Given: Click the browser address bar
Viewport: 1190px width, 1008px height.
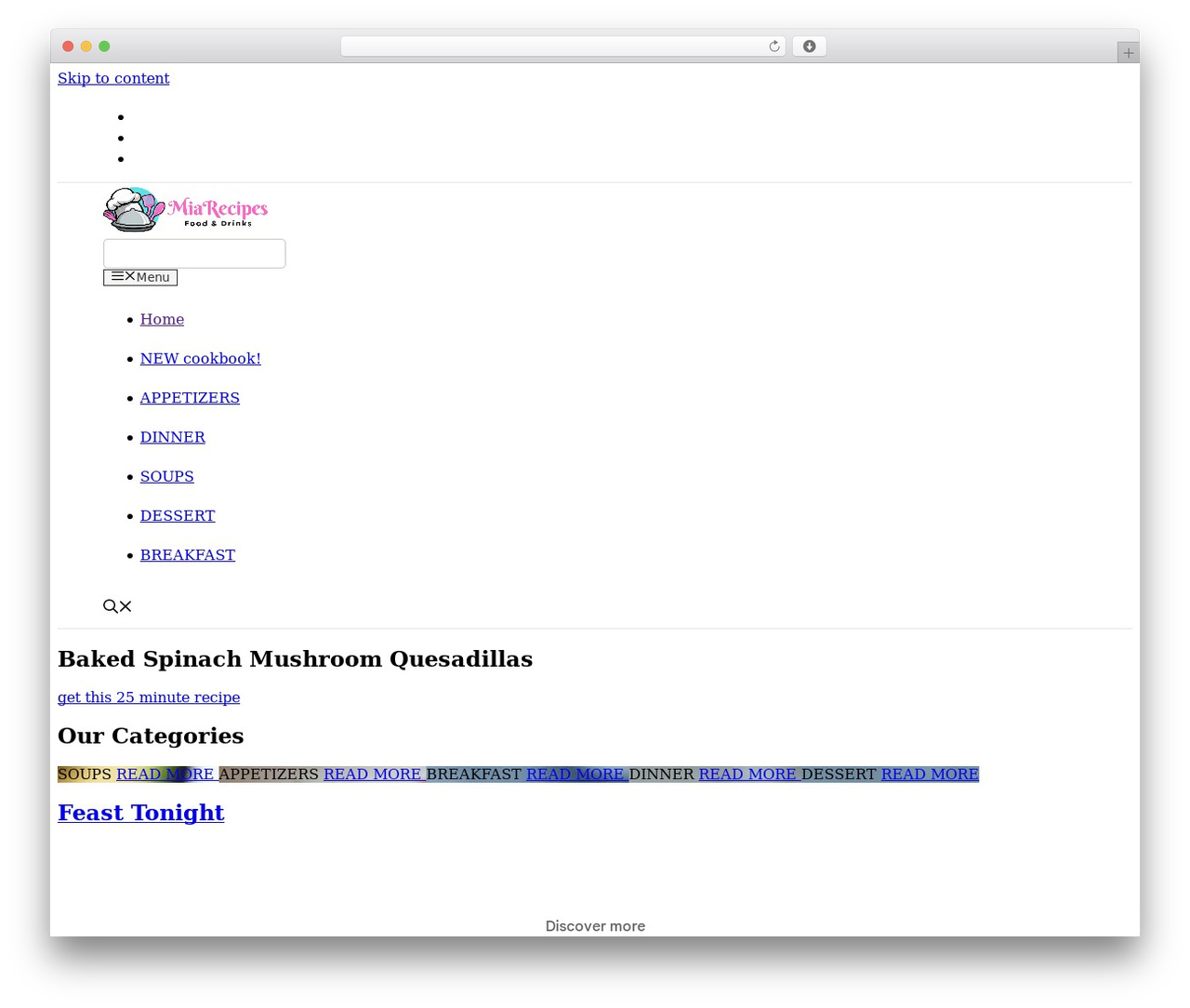Looking at the screenshot, I should click(x=562, y=46).
